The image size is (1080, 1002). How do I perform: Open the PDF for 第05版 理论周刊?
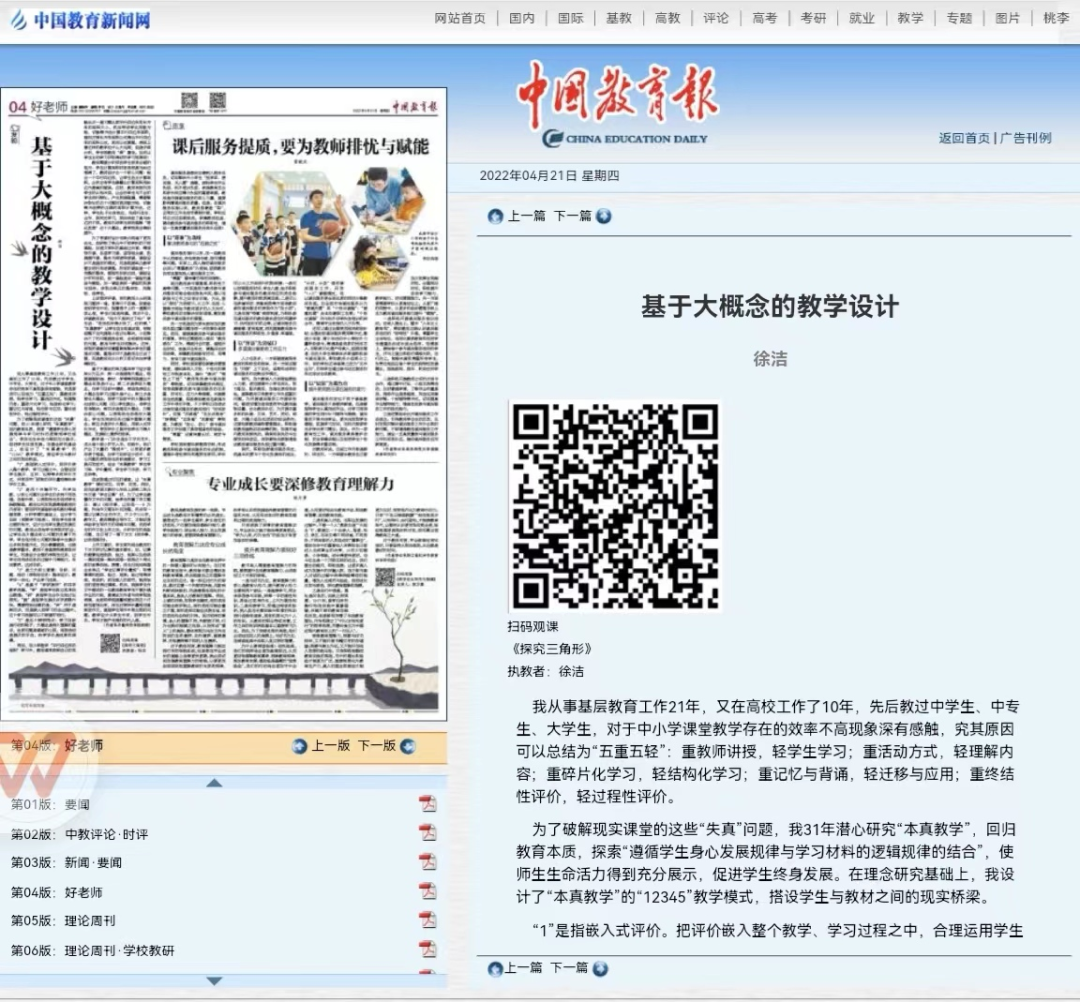427,920
